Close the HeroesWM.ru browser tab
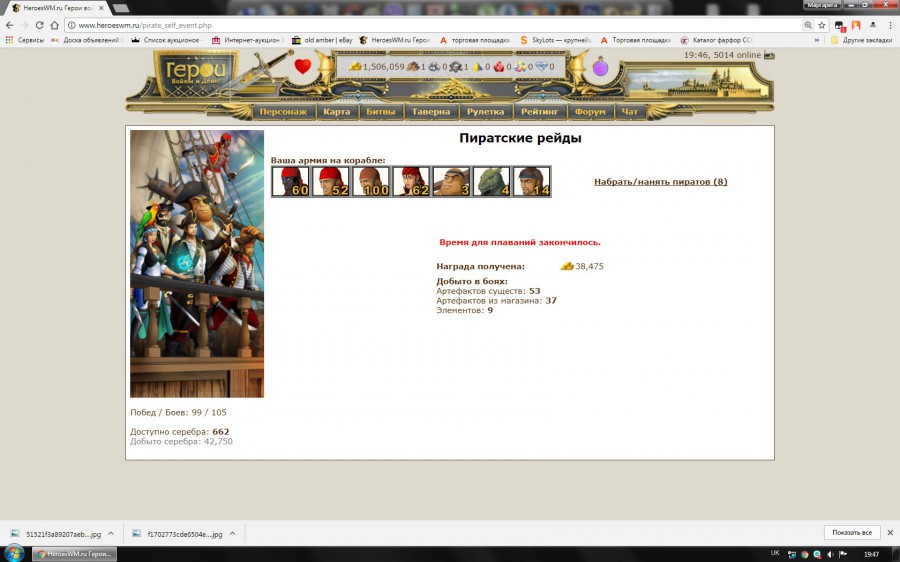Image resolution: width=900 pixels, height=562 pixels. 101,8
